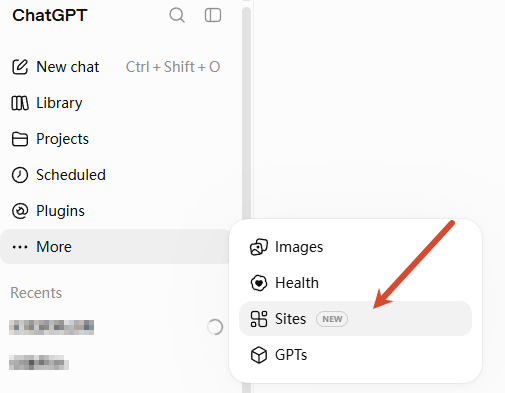Open the second blurred recent chat

(x=39, y=362)
